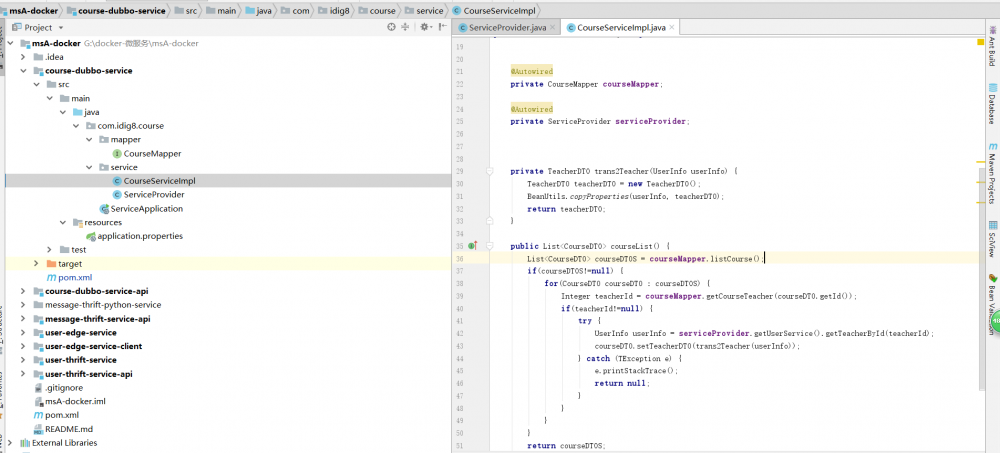Toggle code folding for the courseList method
Screen dimensions: 1000x453
[x=490, y=245]
